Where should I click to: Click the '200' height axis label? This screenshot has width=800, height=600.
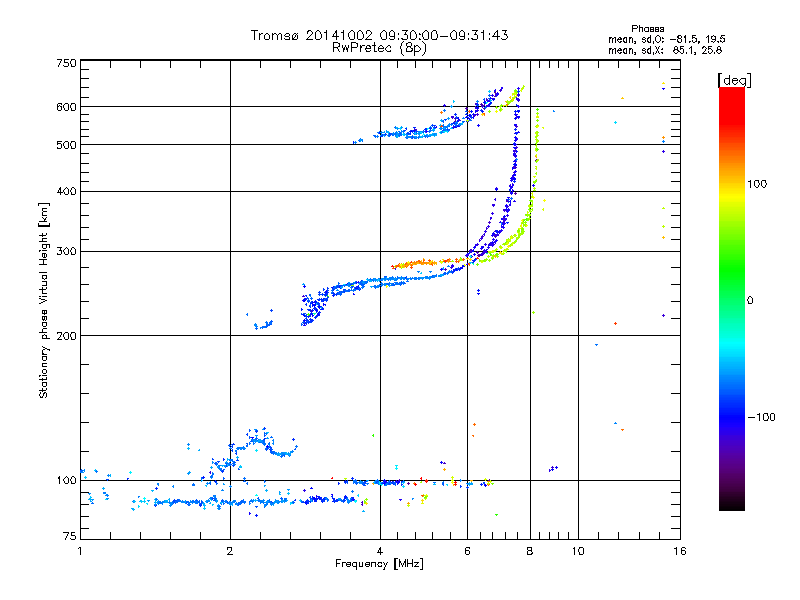[x=66, y=336]
